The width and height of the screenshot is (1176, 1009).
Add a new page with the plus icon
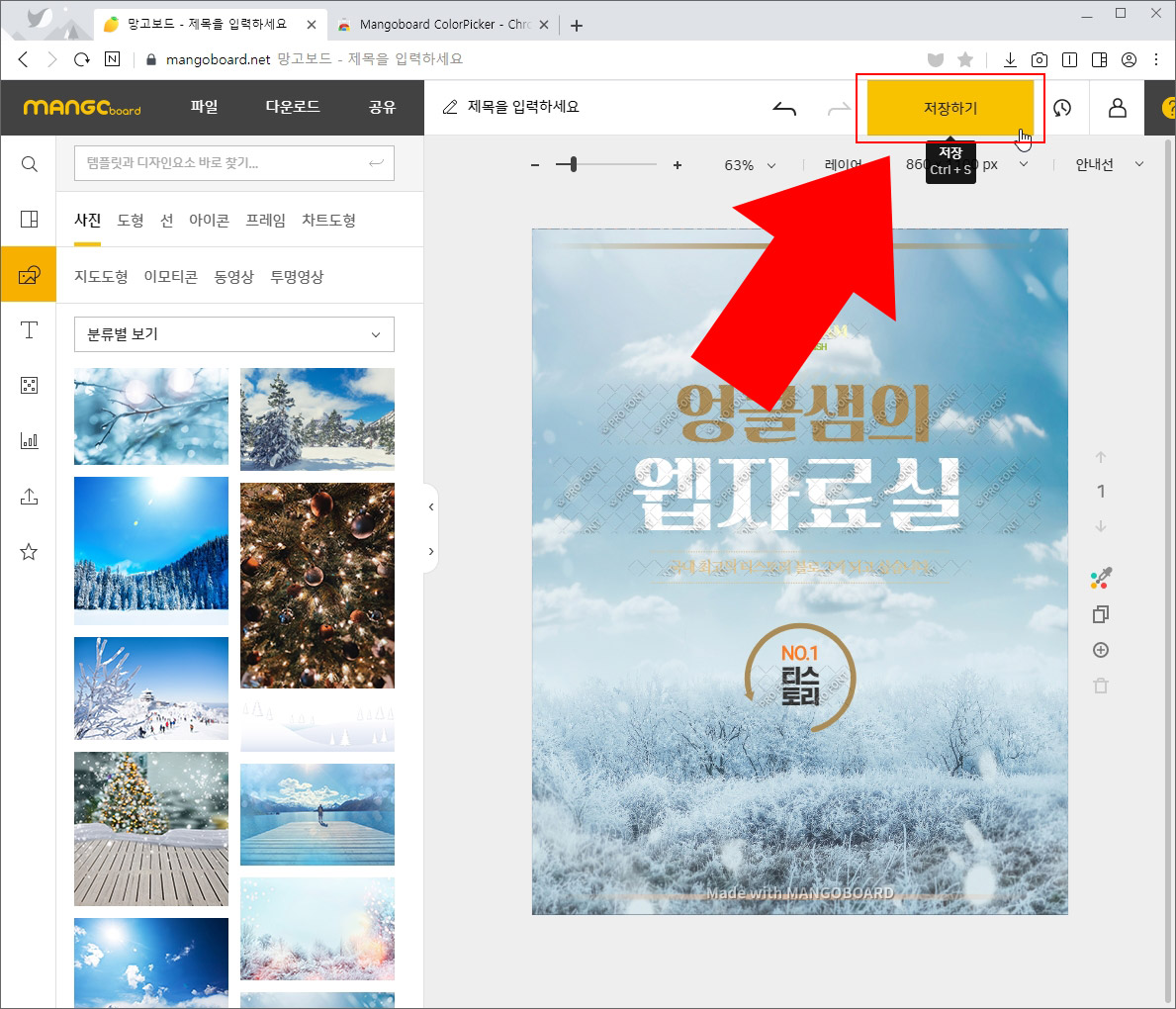pyautogui.click(x=1100, y=650)
